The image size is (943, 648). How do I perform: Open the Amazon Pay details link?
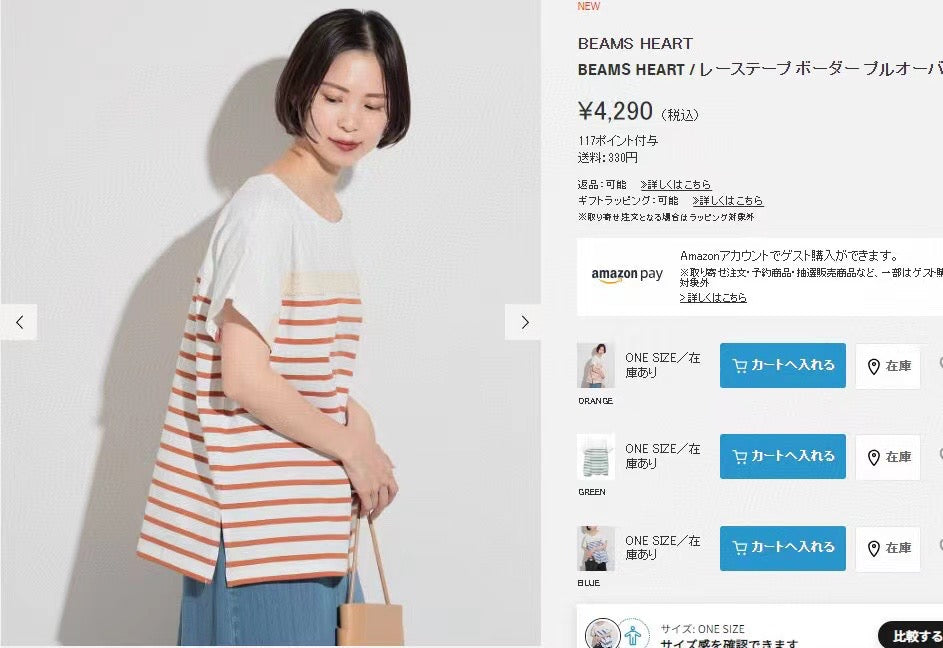[713, 297]
